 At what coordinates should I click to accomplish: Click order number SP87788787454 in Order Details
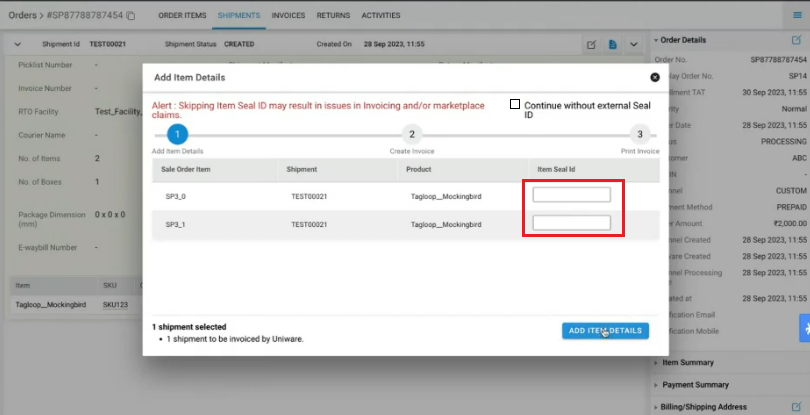[x=778, y=59]
